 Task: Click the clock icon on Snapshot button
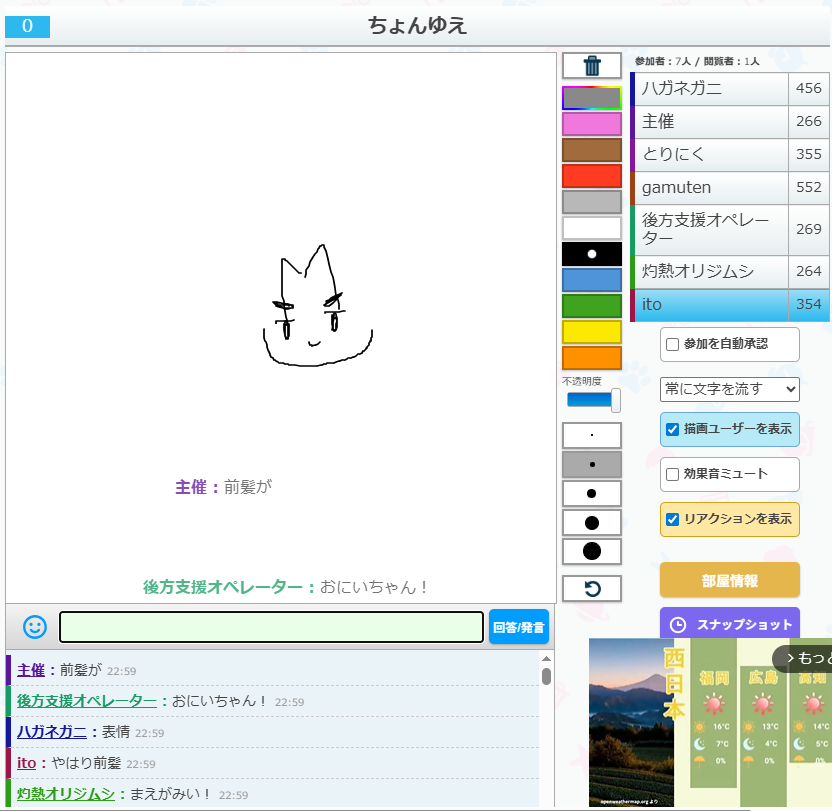(678, 625)
